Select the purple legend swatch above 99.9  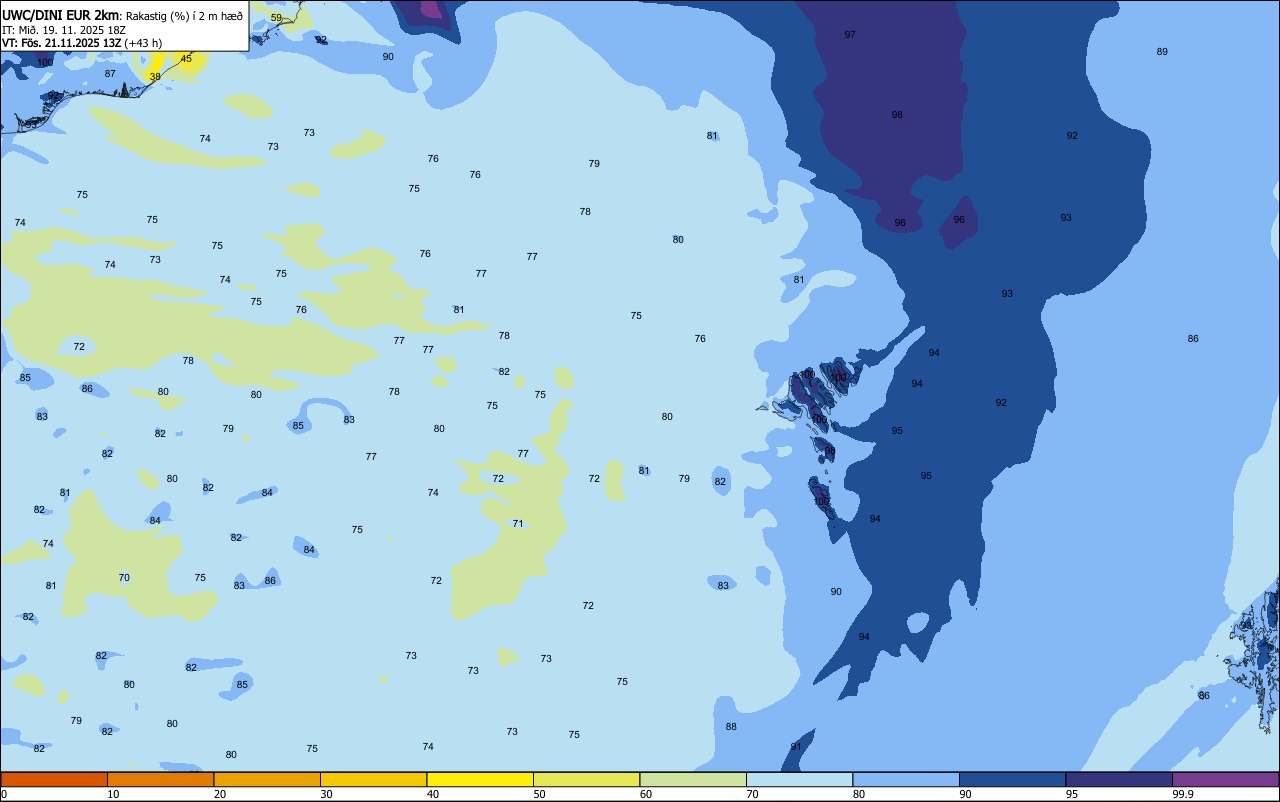(1225, 779)
